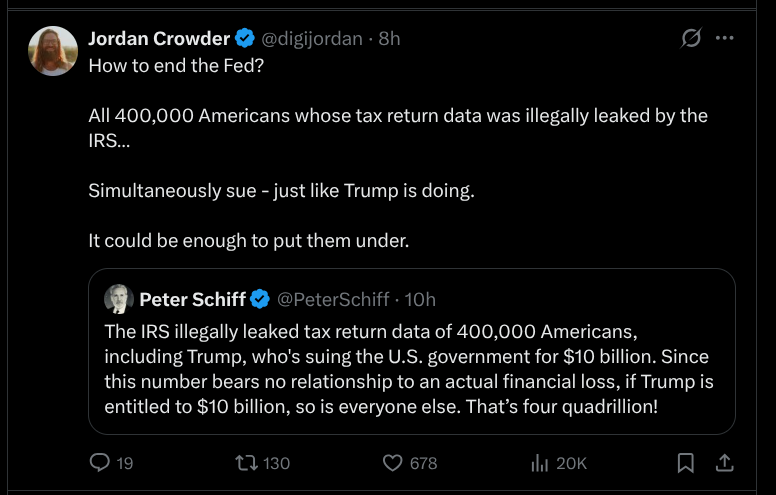This screenshot has height=495, width=776.
Task: Click the Grok circle-slash icon
Action: [690, 39]
